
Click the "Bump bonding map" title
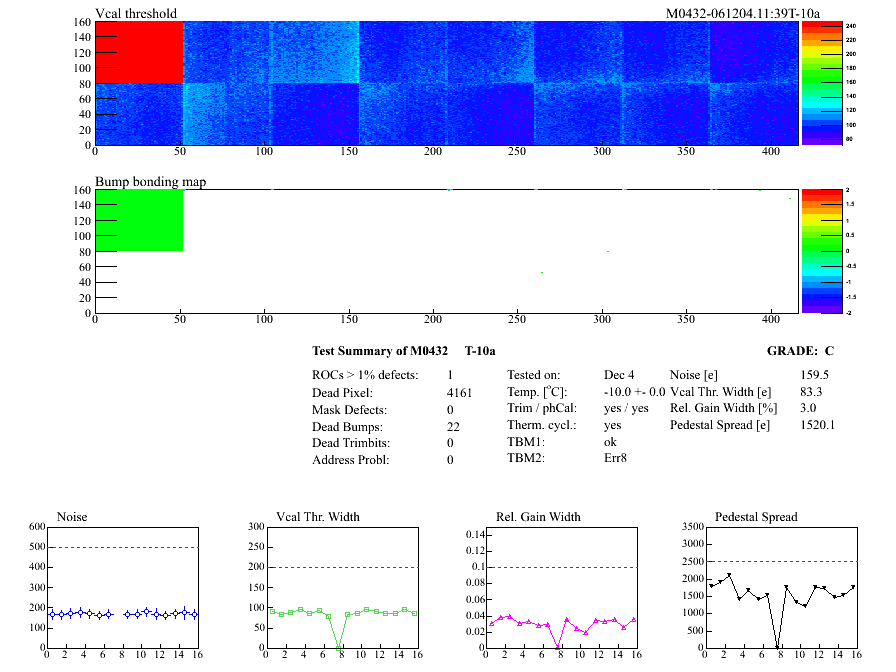[x=150, y=182]
